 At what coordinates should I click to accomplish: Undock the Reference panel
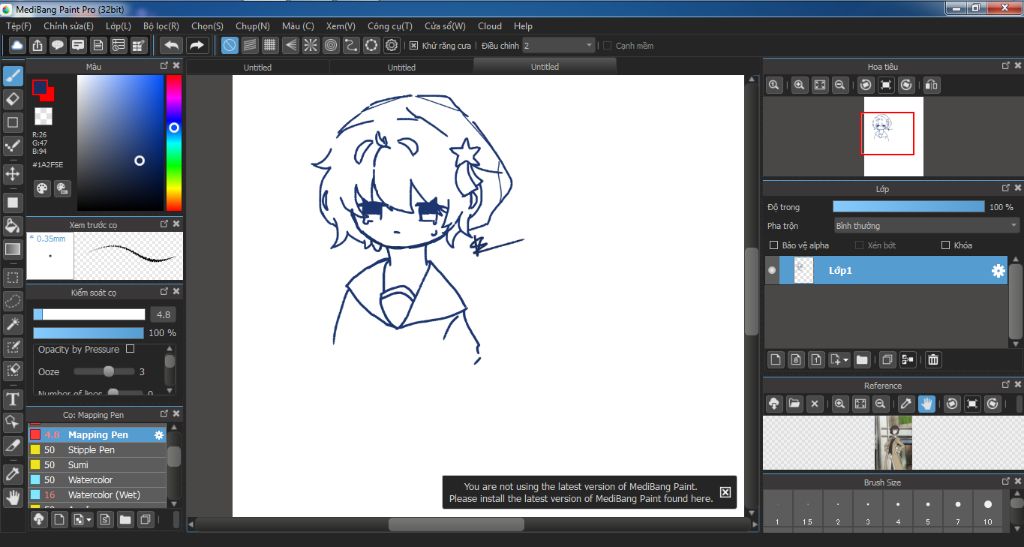click(1006, 384)
